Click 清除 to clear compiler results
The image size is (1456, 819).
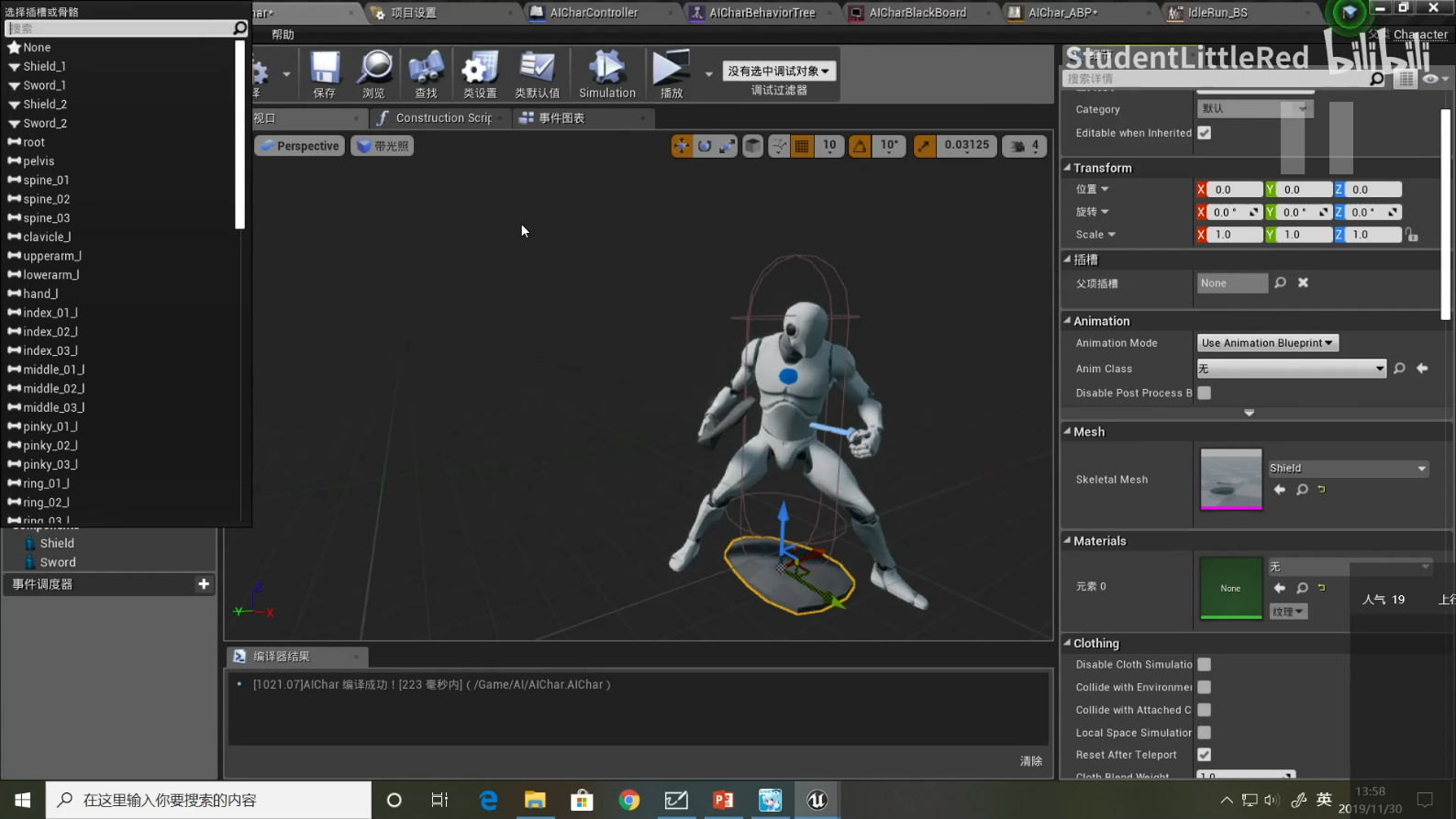point(1031,761)
